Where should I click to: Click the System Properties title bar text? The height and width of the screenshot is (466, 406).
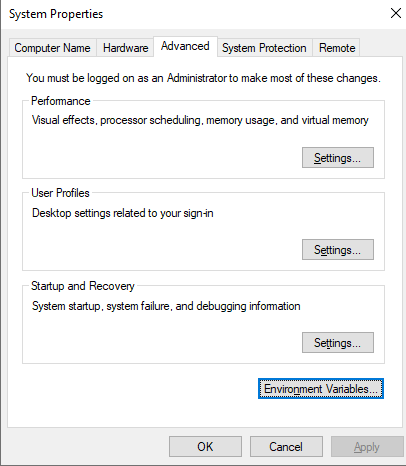pyautogui.click(x=56, y=14)
